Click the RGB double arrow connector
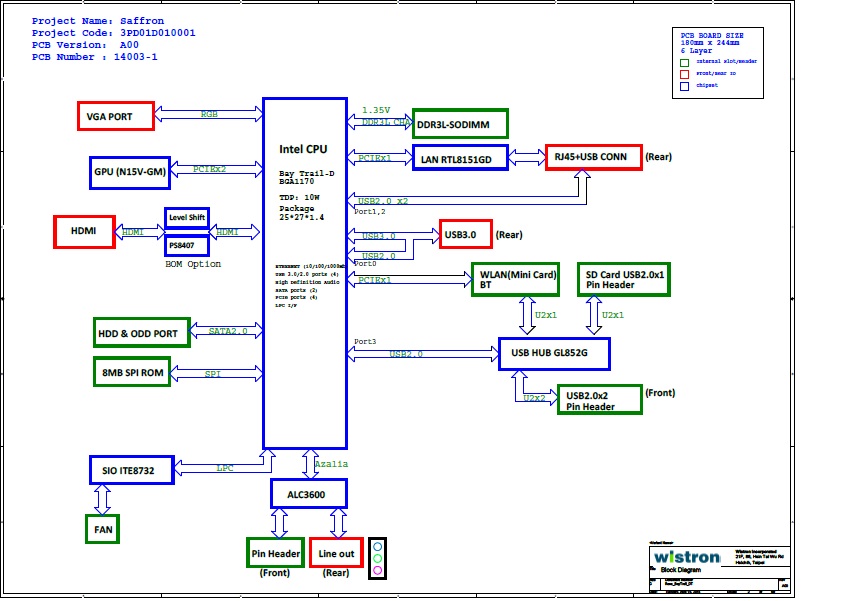 click(x=209, y=115)
